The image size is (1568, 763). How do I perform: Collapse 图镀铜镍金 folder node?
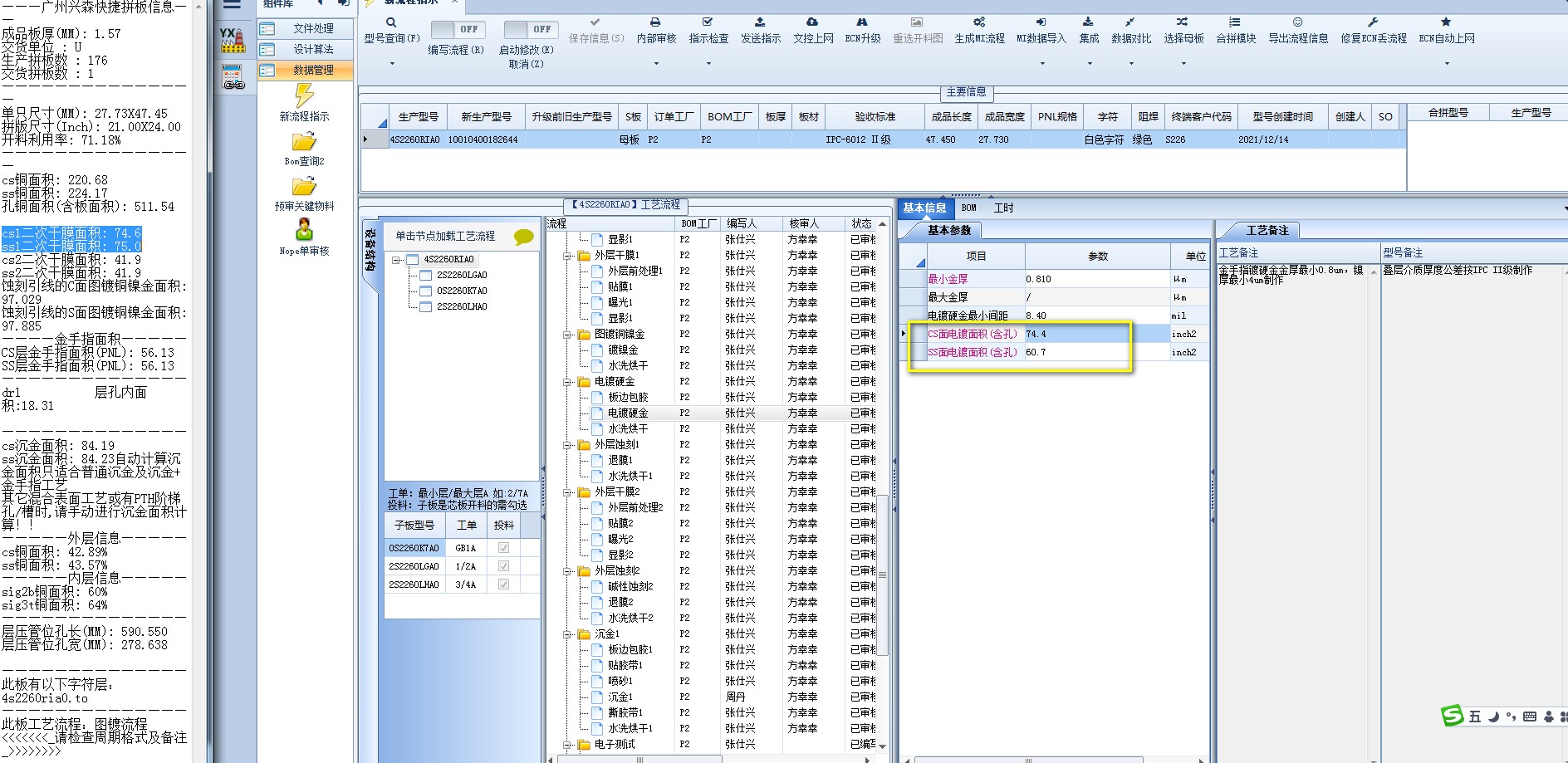pyautogui.click(x=567, y=335)
